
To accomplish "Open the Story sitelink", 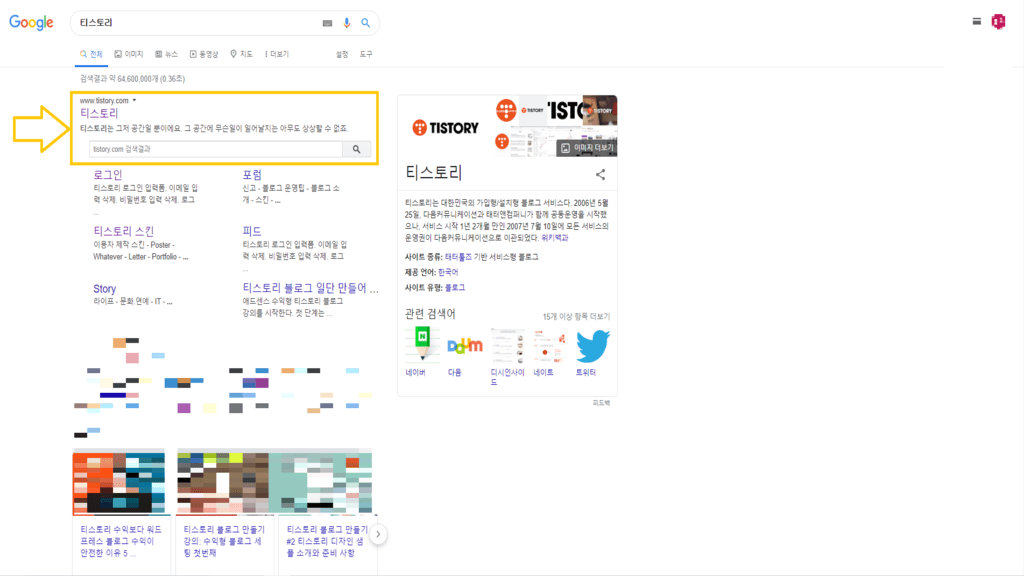I will 104,289.
